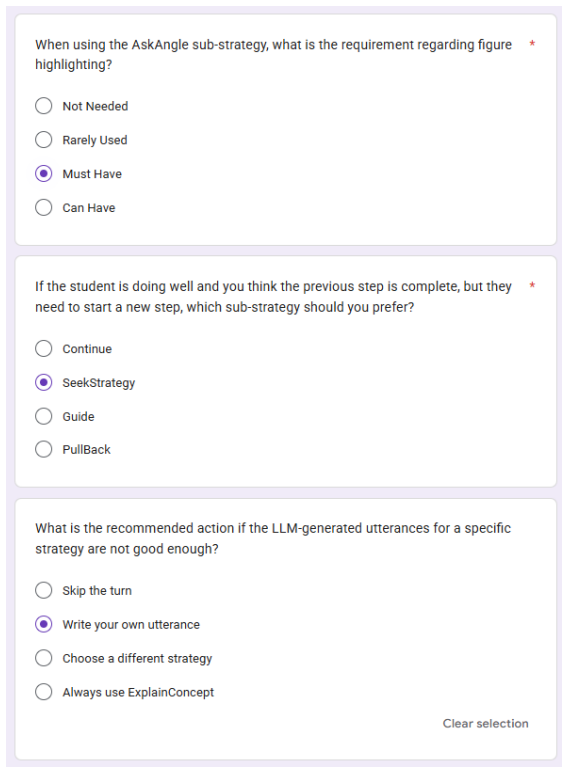The image size is (568, 773).
Task: Click the new step sub-strategy question text
Action: [x=273, y=296]
